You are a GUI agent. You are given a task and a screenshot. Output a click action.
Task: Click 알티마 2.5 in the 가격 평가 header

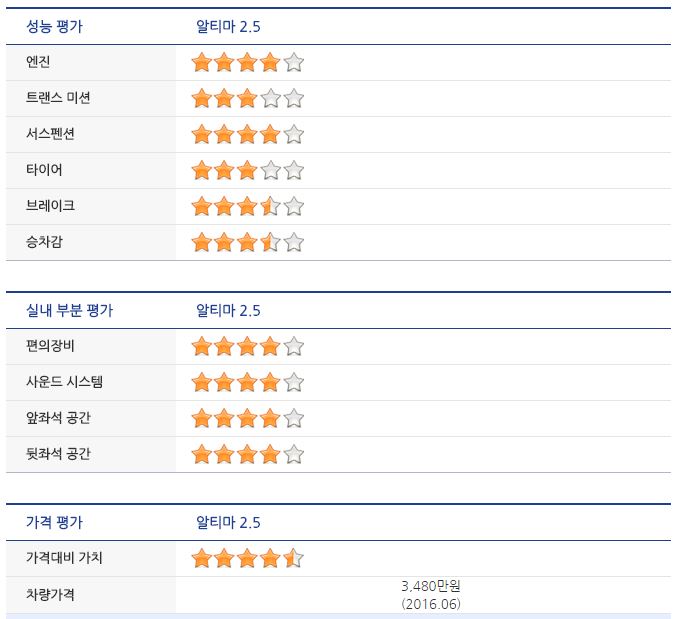point(228,522)
